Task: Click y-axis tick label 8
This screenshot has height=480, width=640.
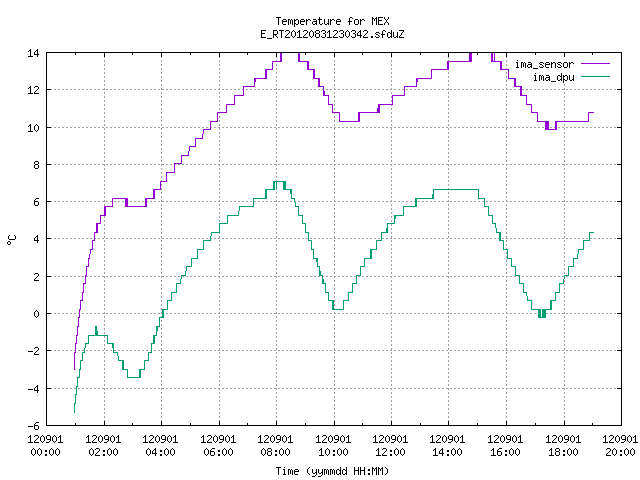Action: click(x=37, y=165)
